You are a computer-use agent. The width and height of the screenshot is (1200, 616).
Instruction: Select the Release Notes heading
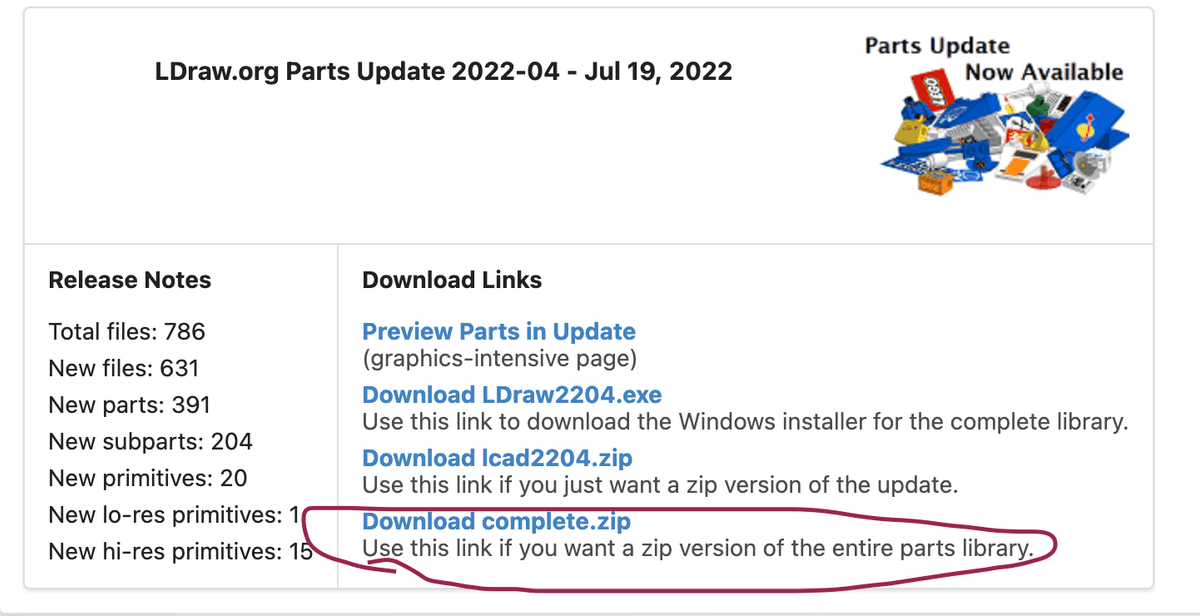[130, 280]
